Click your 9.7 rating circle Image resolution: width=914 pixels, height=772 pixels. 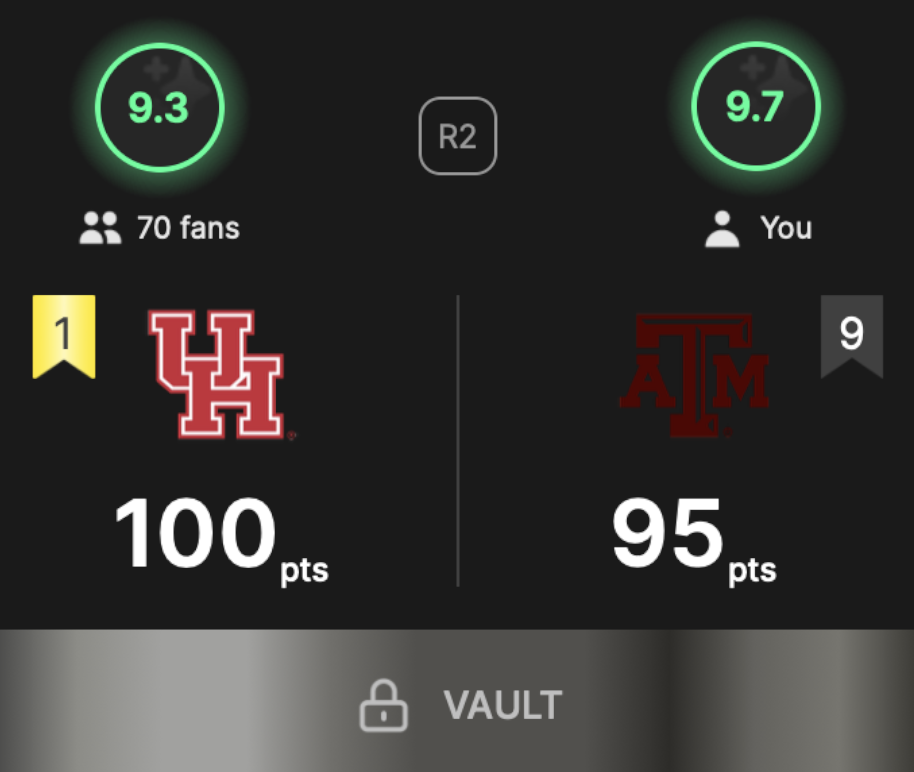(756, 106)
